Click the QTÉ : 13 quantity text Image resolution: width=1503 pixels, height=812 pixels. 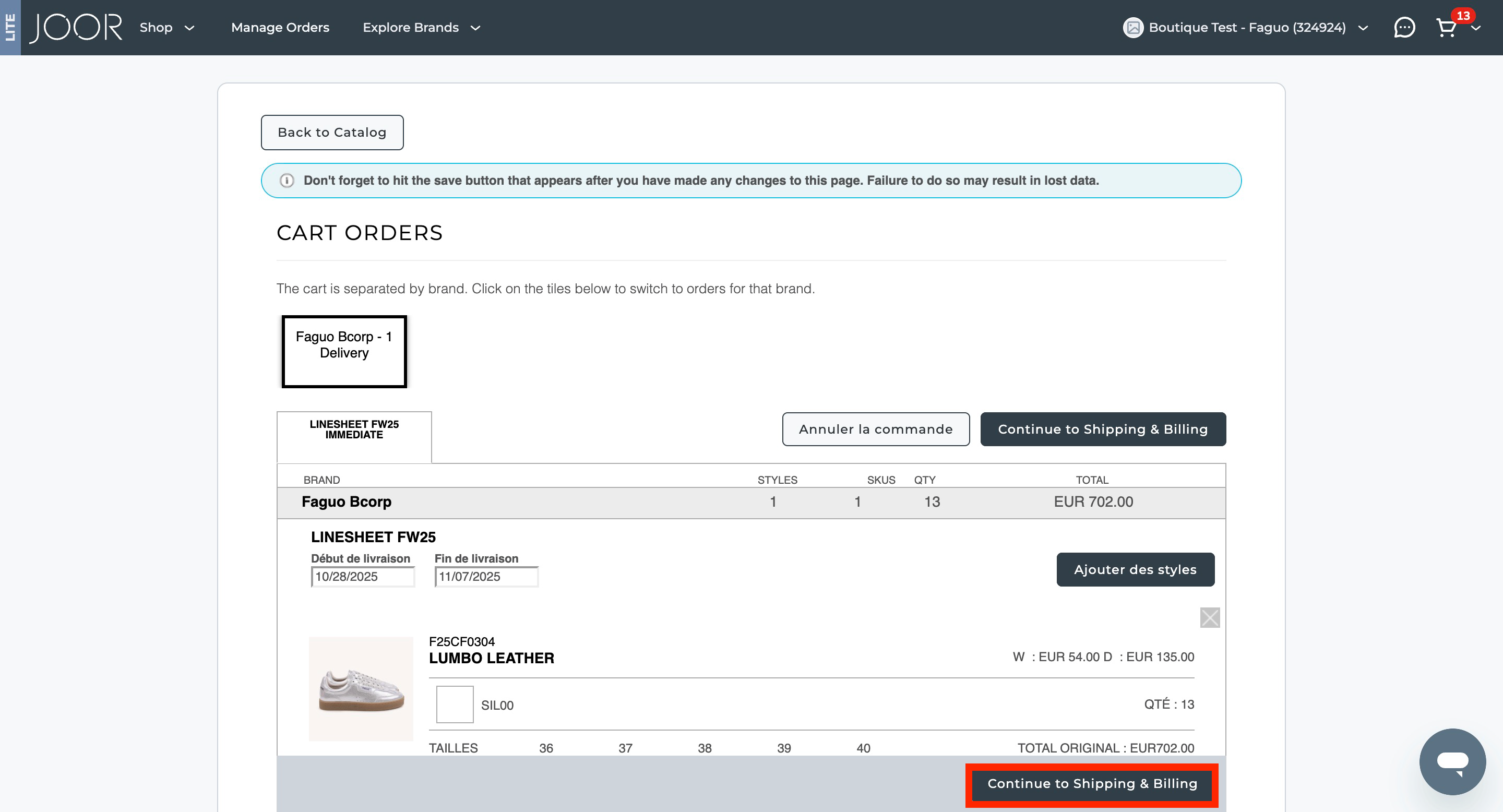[x=1169, y=704]
